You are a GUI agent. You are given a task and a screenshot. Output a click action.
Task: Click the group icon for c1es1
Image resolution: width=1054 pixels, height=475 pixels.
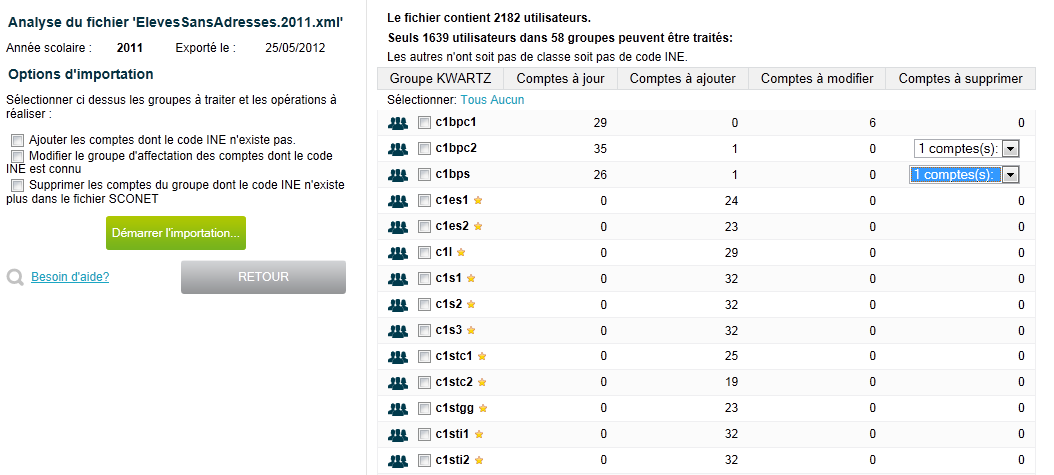tap(398, 200)
